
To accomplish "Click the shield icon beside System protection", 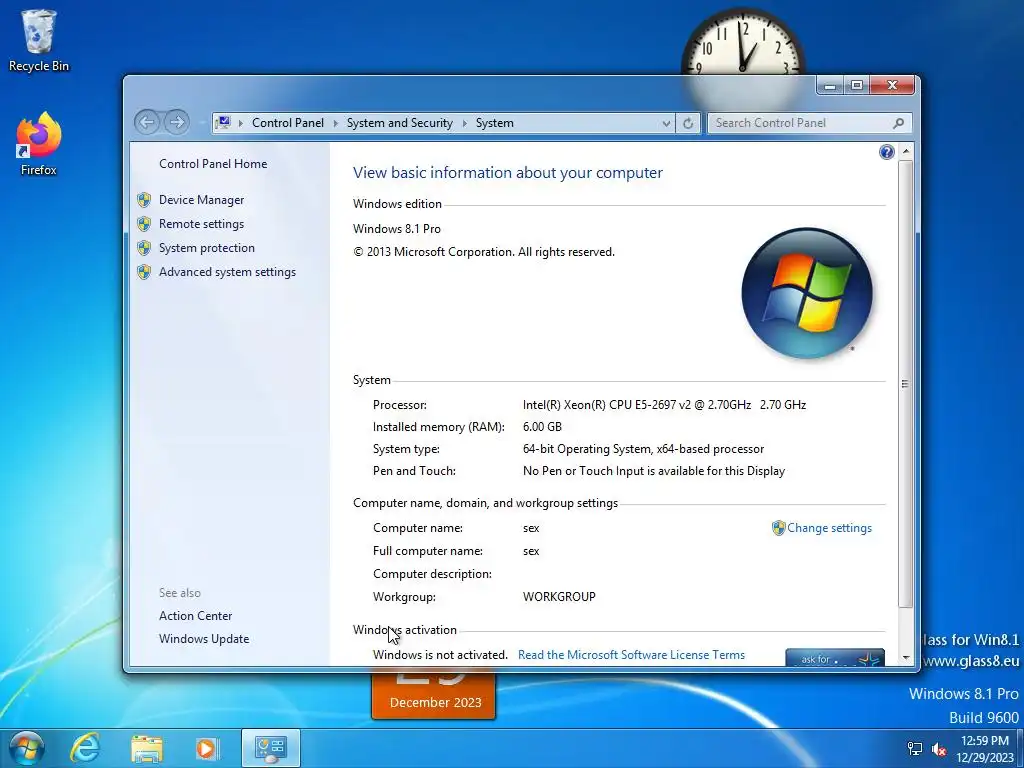I will (144, 248).
